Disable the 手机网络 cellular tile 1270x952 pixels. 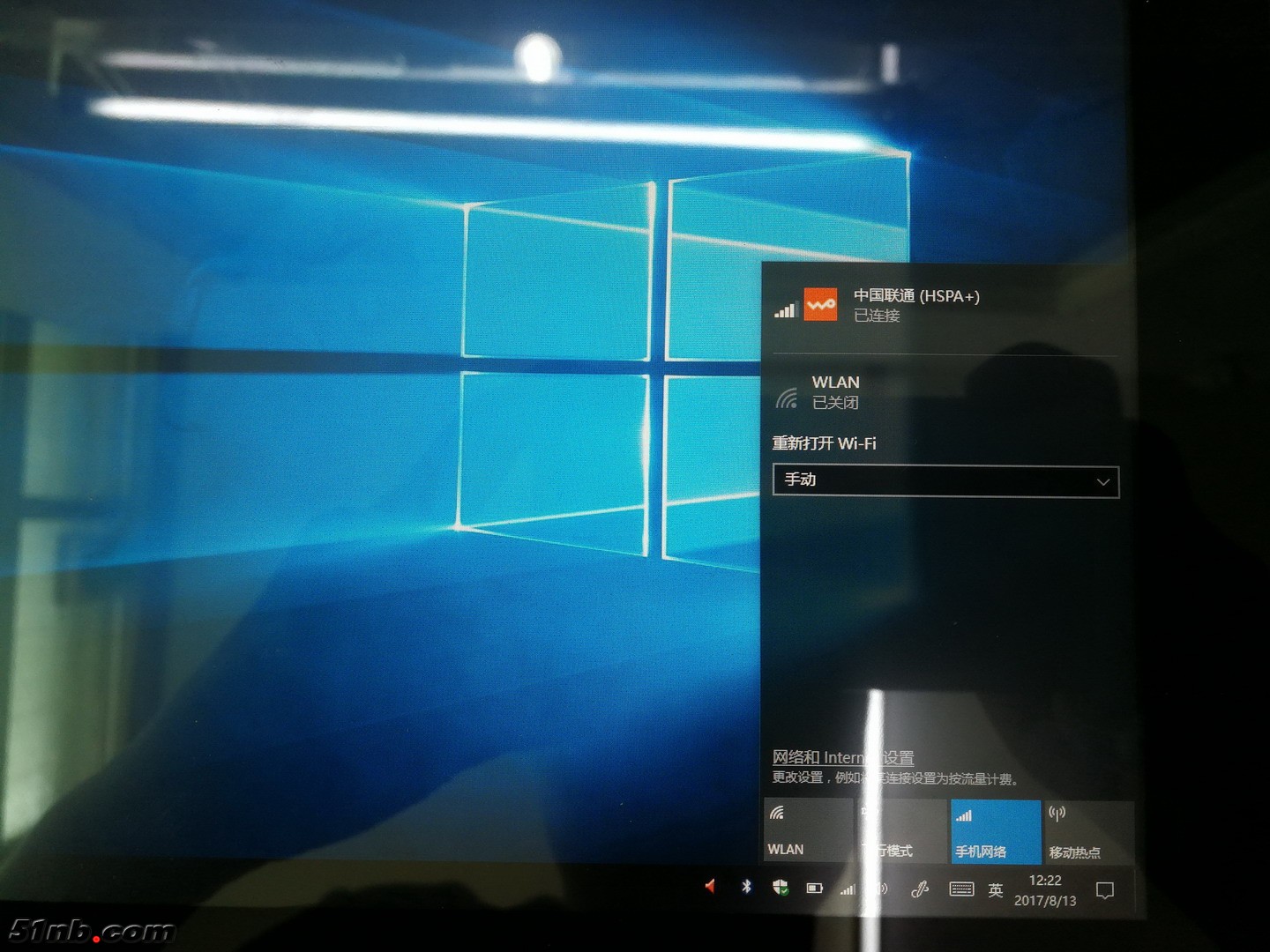pyautogui.click(x=995, y=831)
